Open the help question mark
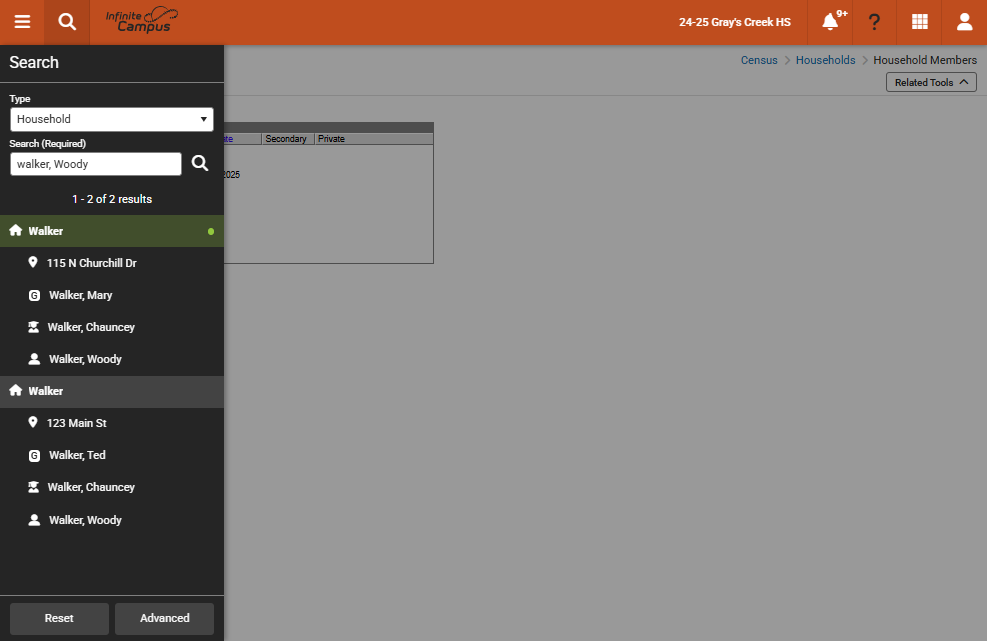The width and height of the screenshot is (987, 641). (x=874, y=22)
